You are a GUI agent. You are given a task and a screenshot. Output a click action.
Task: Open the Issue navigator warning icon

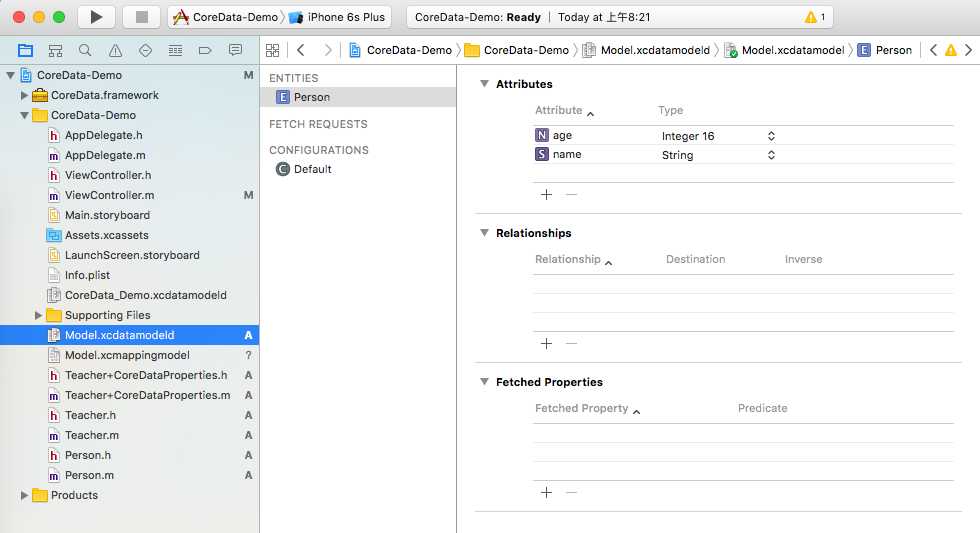point(115,51)
